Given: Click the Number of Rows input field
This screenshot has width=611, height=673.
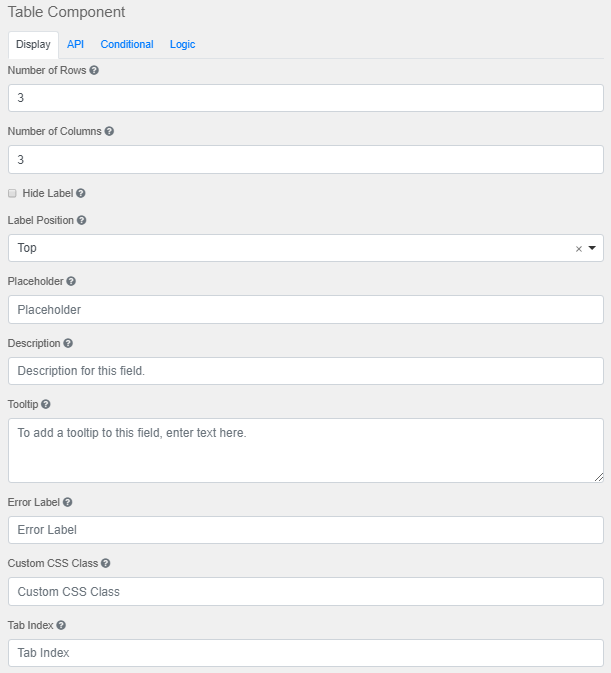Looking at the screenshot, I should tap(305, 98).
